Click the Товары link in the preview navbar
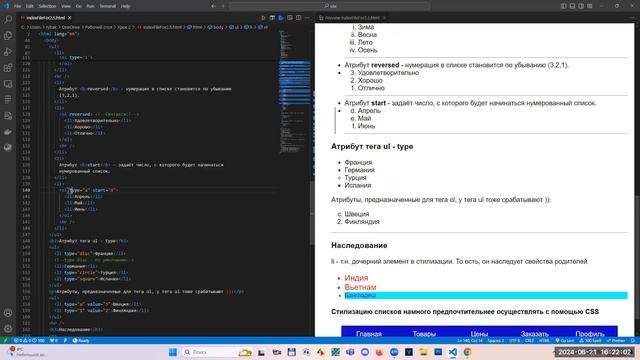640x360 pixels. 424,333
